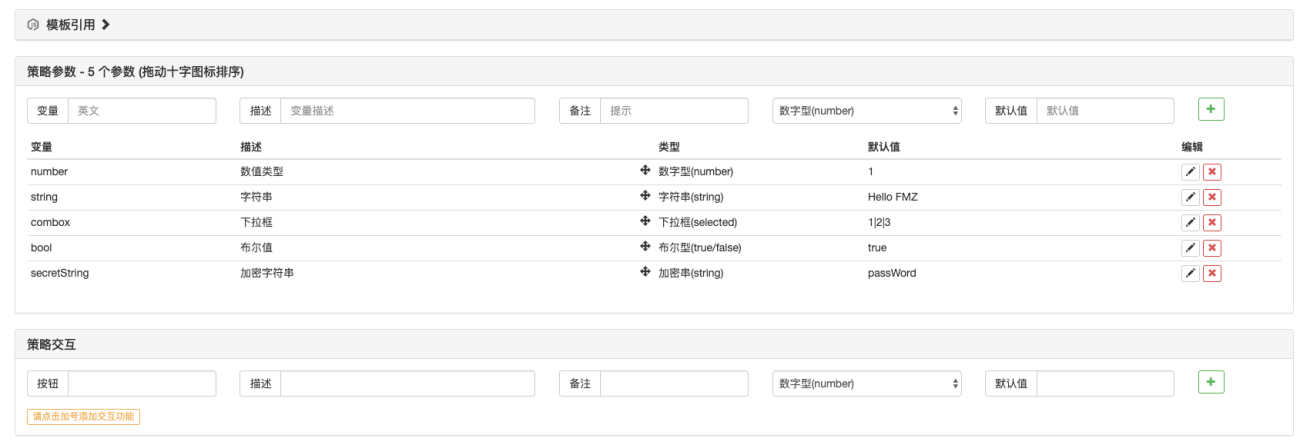Delete the number parameter row
This screenshot has width=1300, height=445.
(x=1212, y=171)
